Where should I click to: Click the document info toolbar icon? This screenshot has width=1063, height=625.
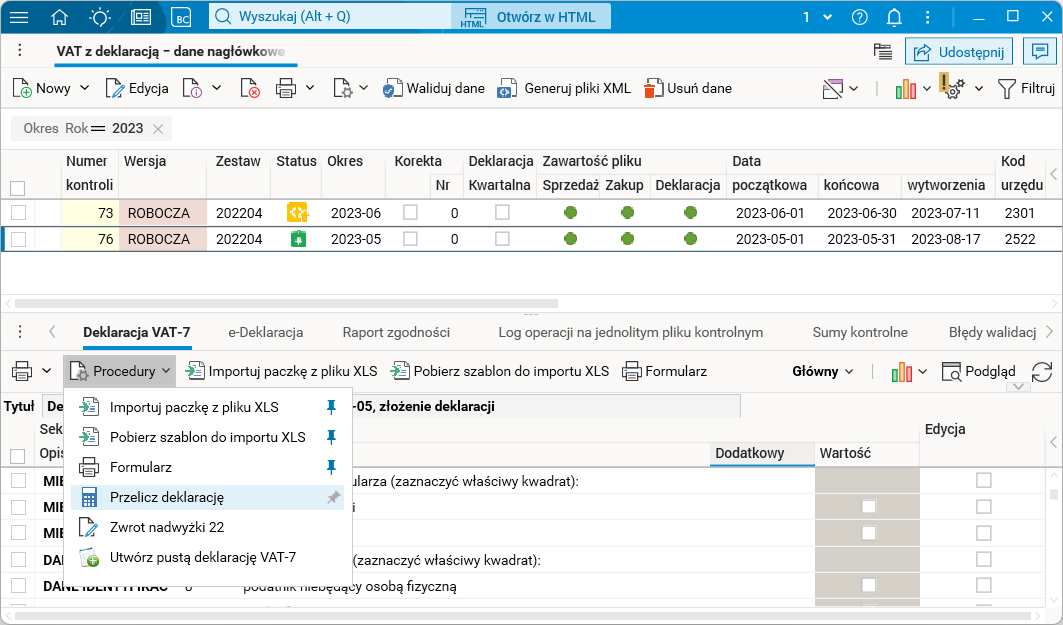[193, 88]
